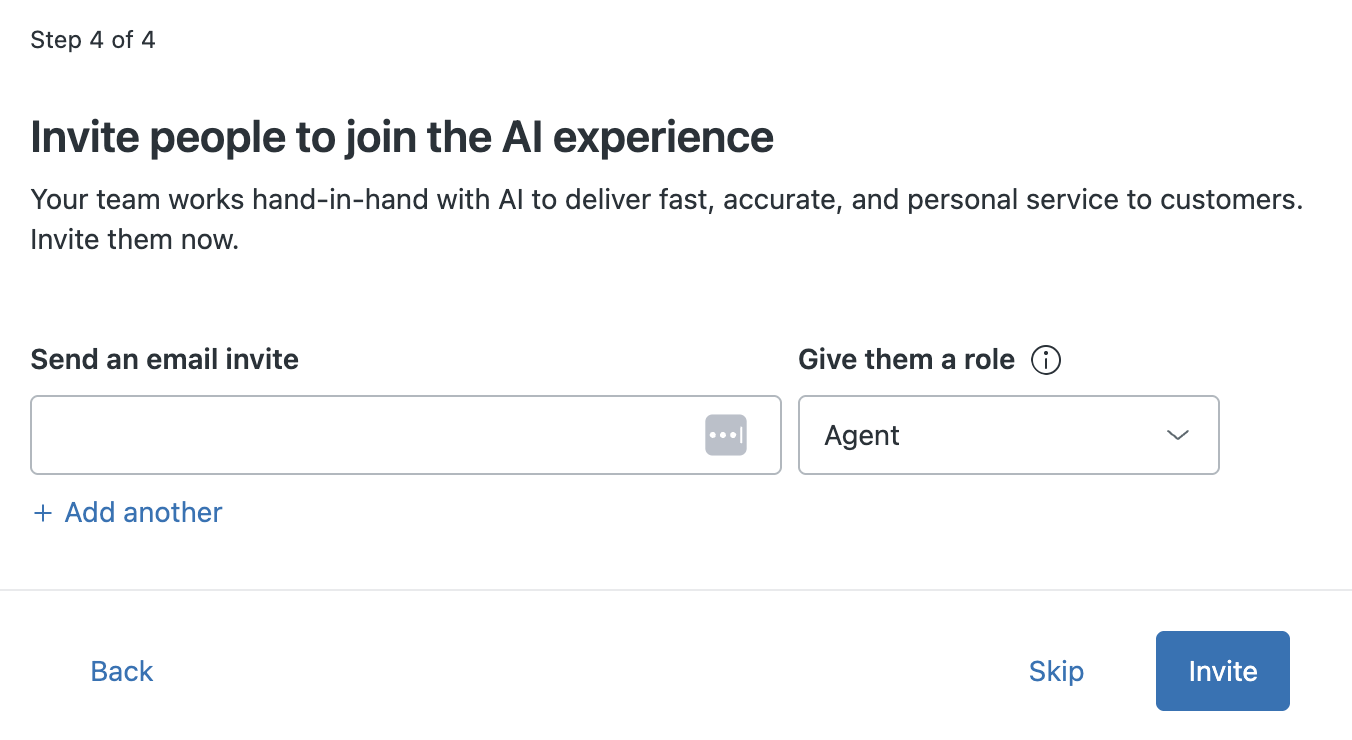Select the Agent text in role combo box
Screen dimensions: 1352x740
tap(862, 436)
